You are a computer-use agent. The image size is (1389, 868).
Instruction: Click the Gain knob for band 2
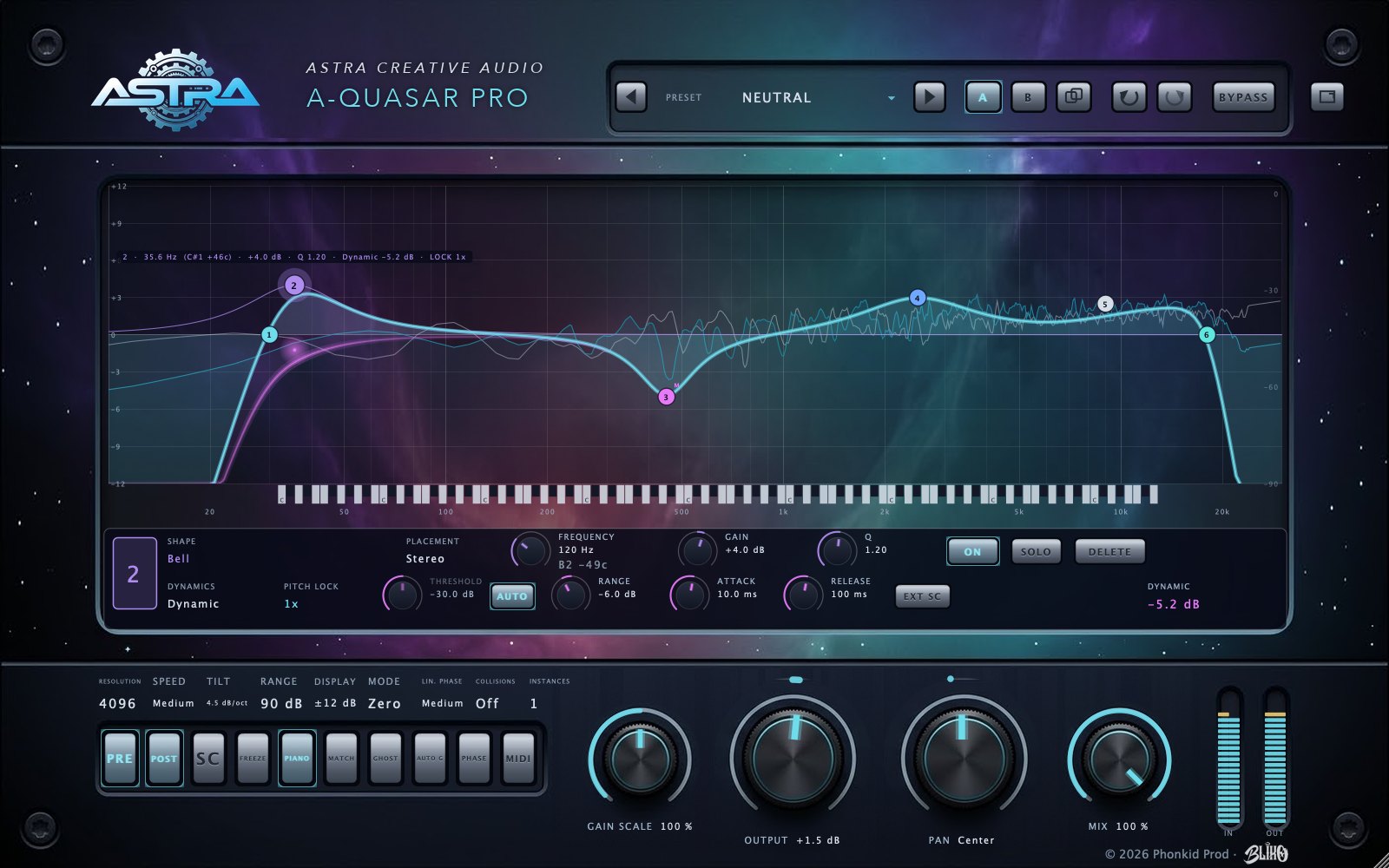click(x=697, y=550)
